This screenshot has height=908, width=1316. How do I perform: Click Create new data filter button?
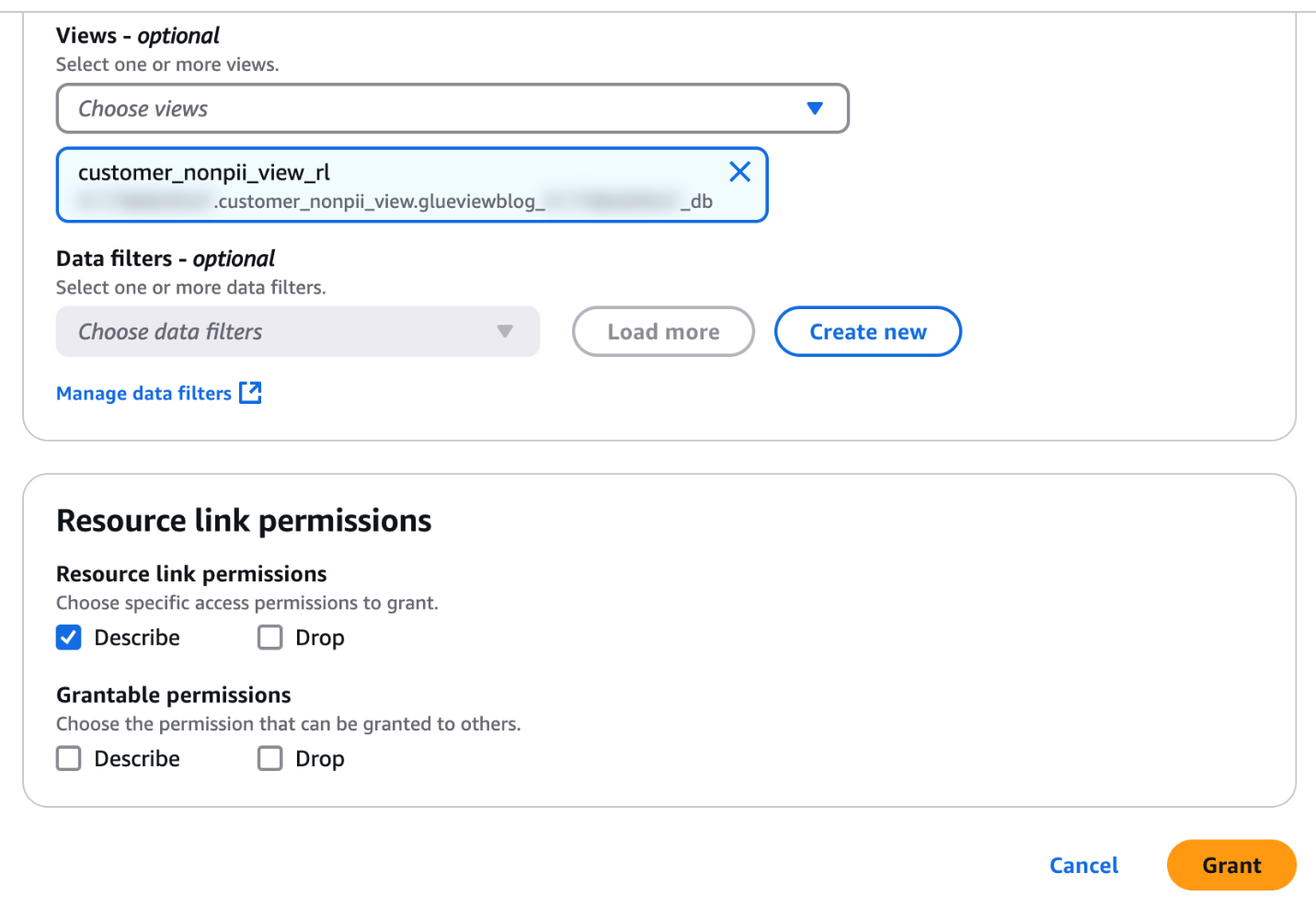pyautogui.click(x=867, y=331)
